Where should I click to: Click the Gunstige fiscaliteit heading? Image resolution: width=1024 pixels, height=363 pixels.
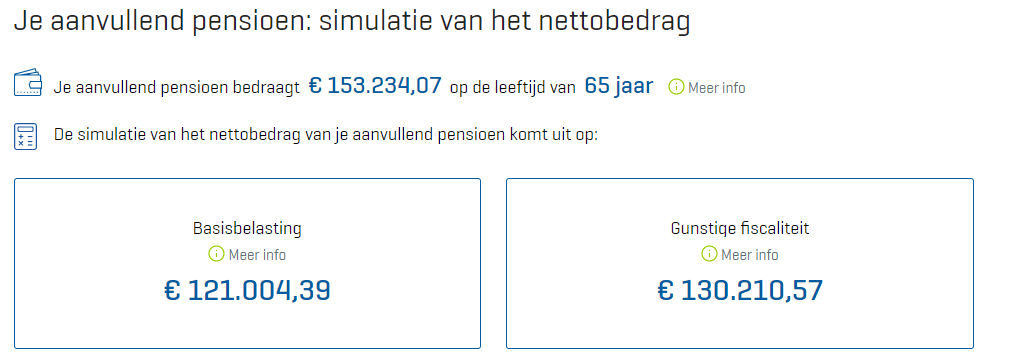[740, 229]
